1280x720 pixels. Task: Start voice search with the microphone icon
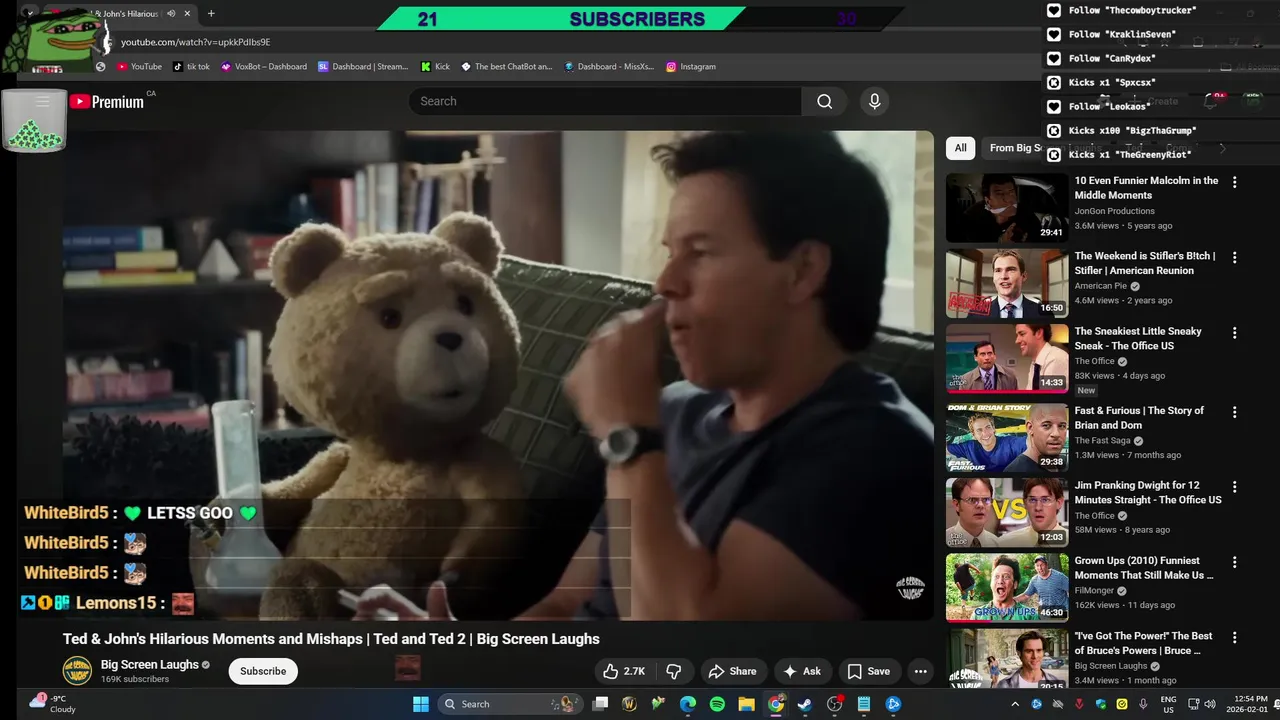click(x=874, y=101)
